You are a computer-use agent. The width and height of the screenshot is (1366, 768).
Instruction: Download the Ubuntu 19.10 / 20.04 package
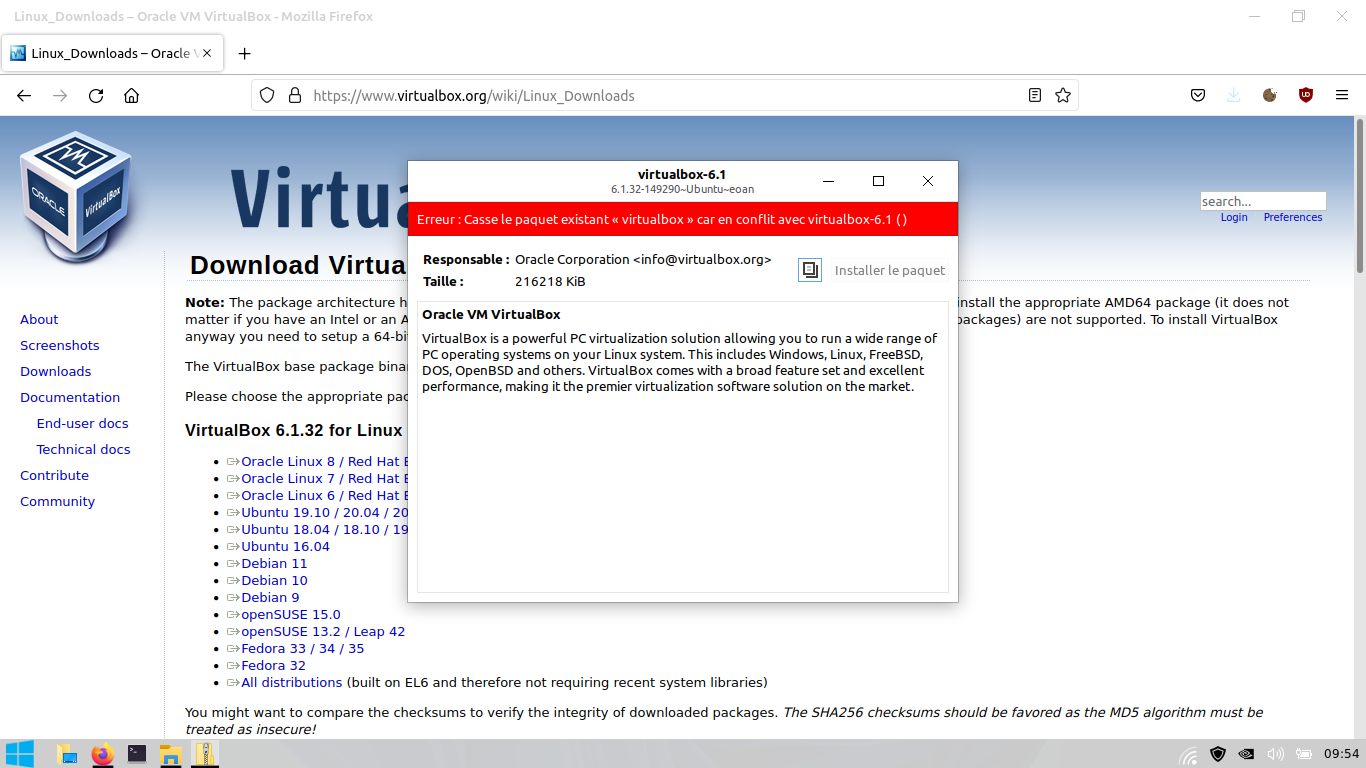(x=317, y=512)
